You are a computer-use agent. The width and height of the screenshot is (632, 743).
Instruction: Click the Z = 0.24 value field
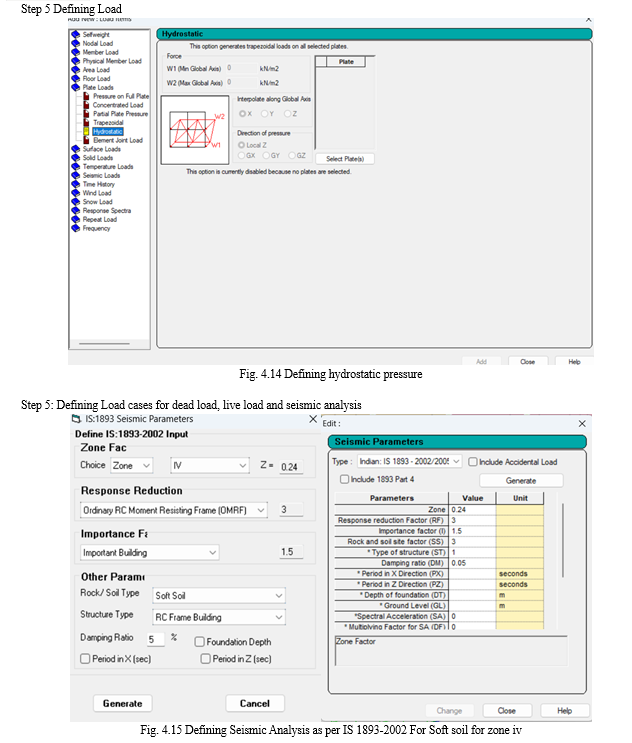point(291,467)
